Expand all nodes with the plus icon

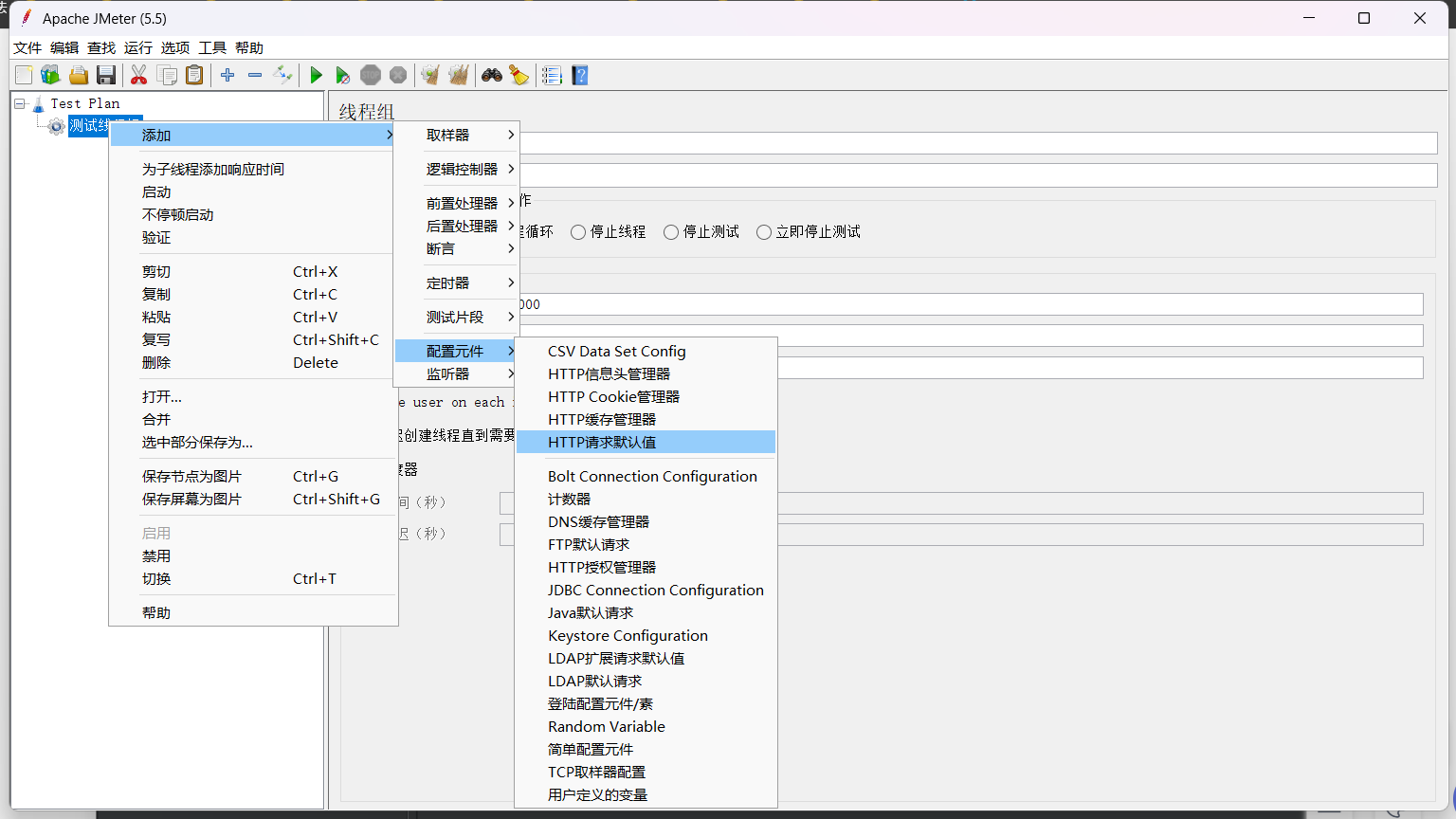click(227, 75)
